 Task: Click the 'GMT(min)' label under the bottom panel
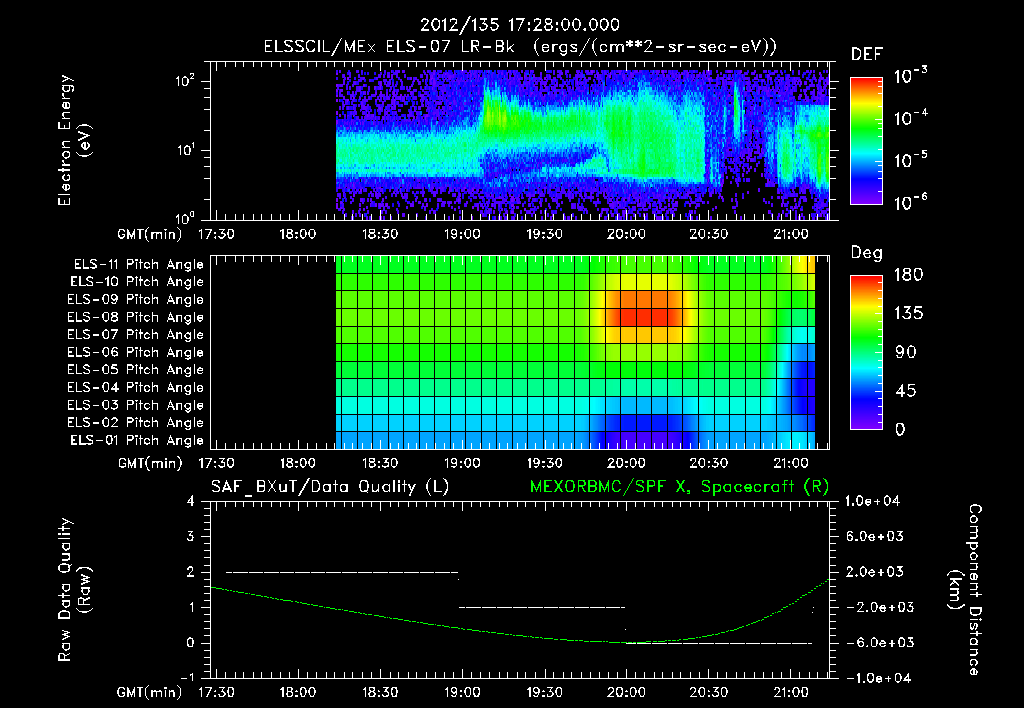[x=150, y=693]
